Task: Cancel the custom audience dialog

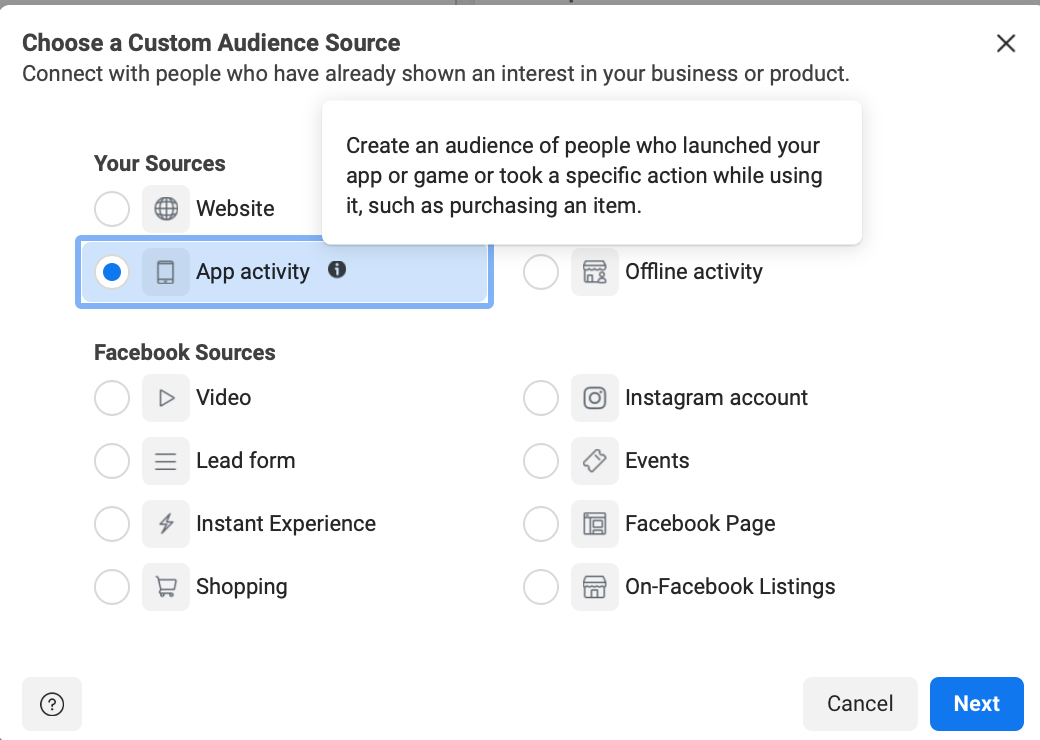Action: (x=860, y=704)
